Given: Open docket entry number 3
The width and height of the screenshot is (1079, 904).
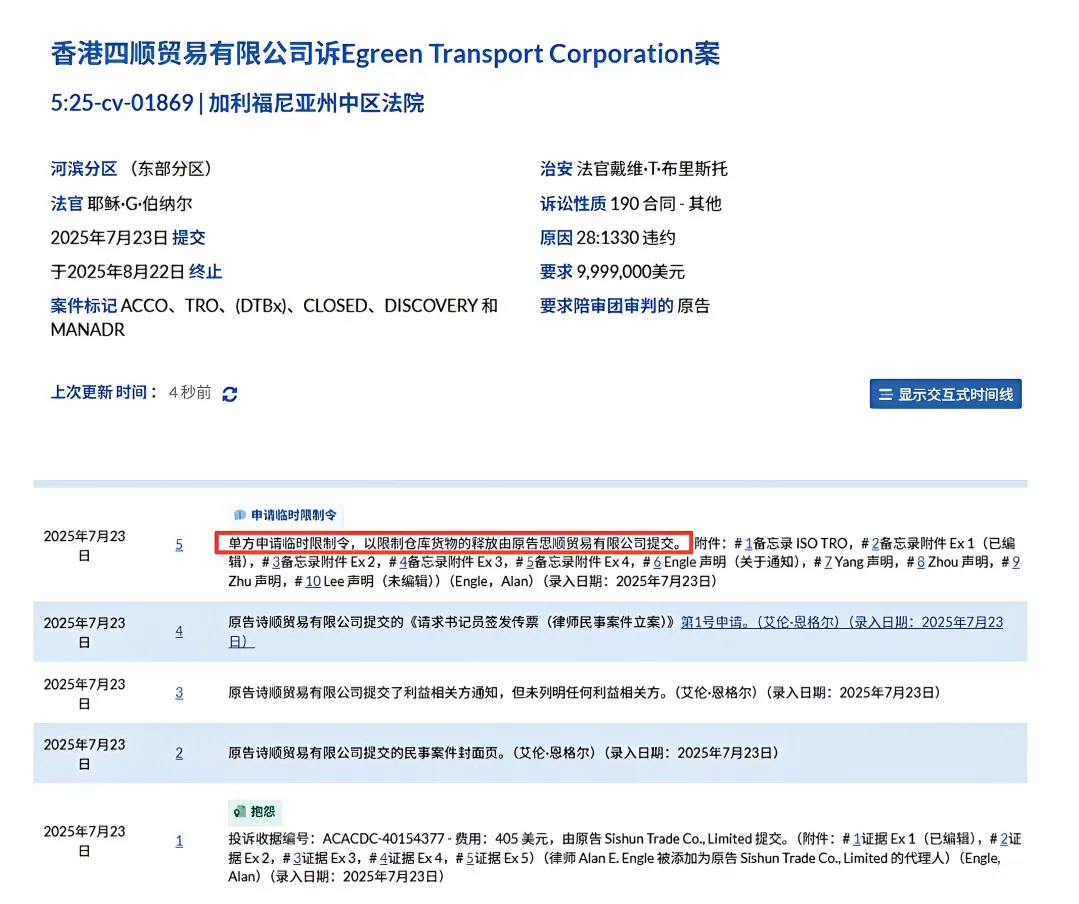Looking at the screenshot, I should click(x=179, y=693).
